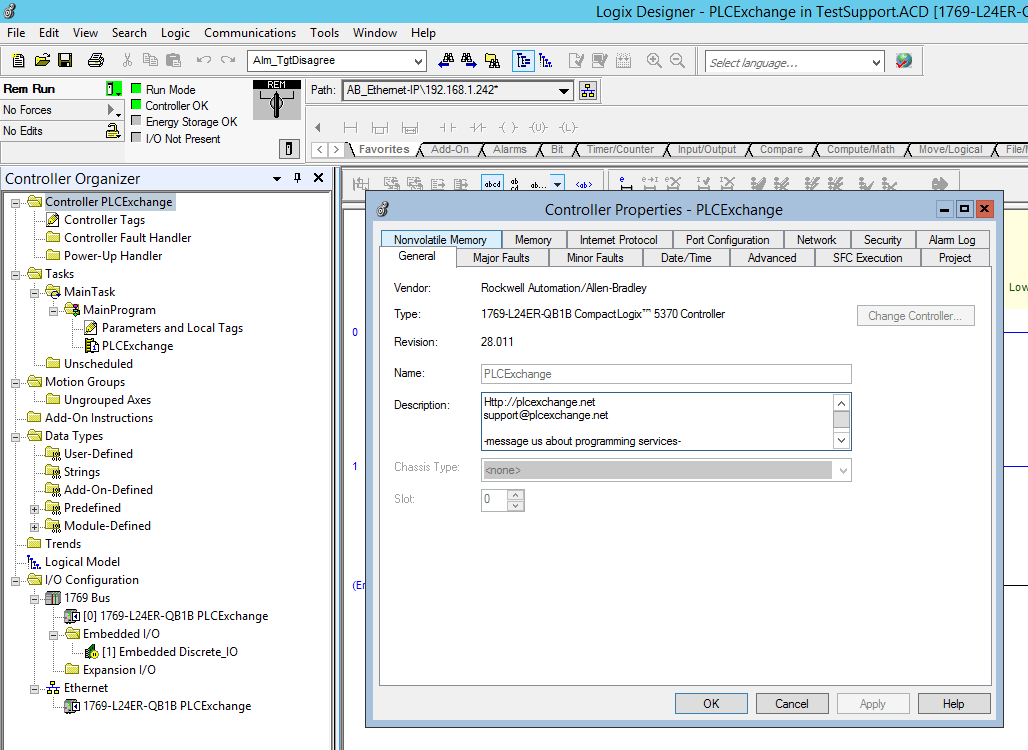Insert a normally open XIC contact
The height and width of the screenshot is (750, 1028).
click(446, 127)
